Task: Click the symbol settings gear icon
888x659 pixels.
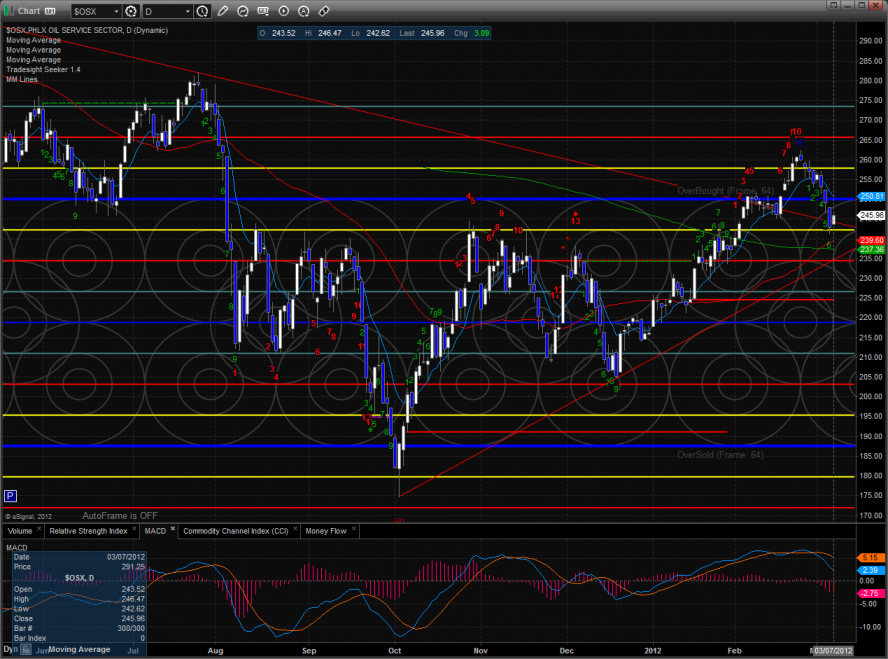Action: [130, 11]
